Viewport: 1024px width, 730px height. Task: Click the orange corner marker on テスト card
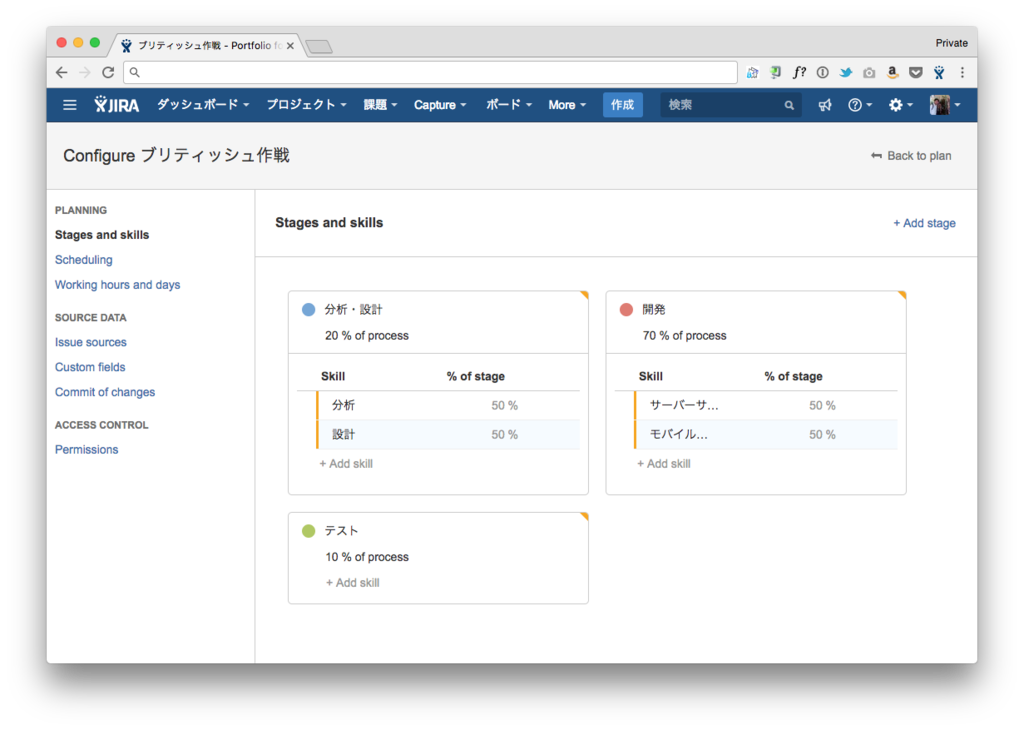(584, 516)
